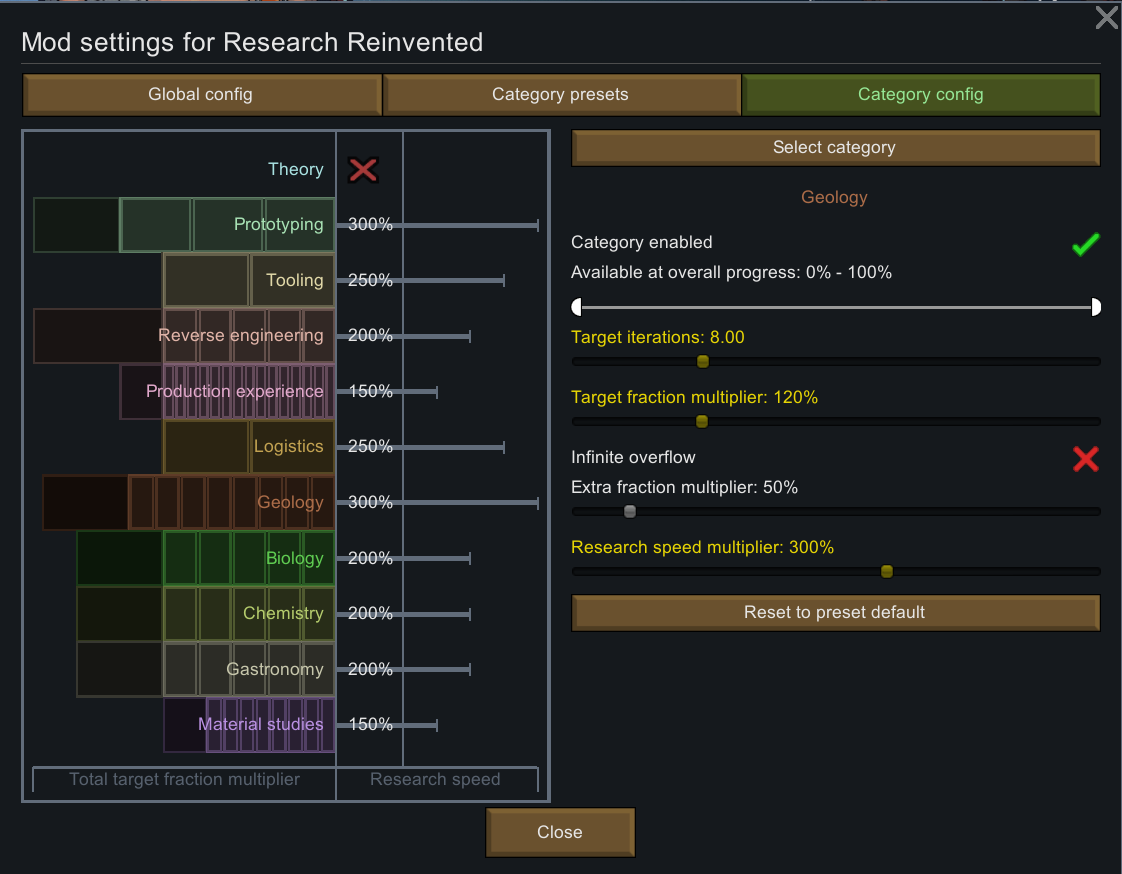The width and height of the screenshot is (1122, 874).
Task: Click the Research speed multiplier slider knob
Action: pos(887,571)
